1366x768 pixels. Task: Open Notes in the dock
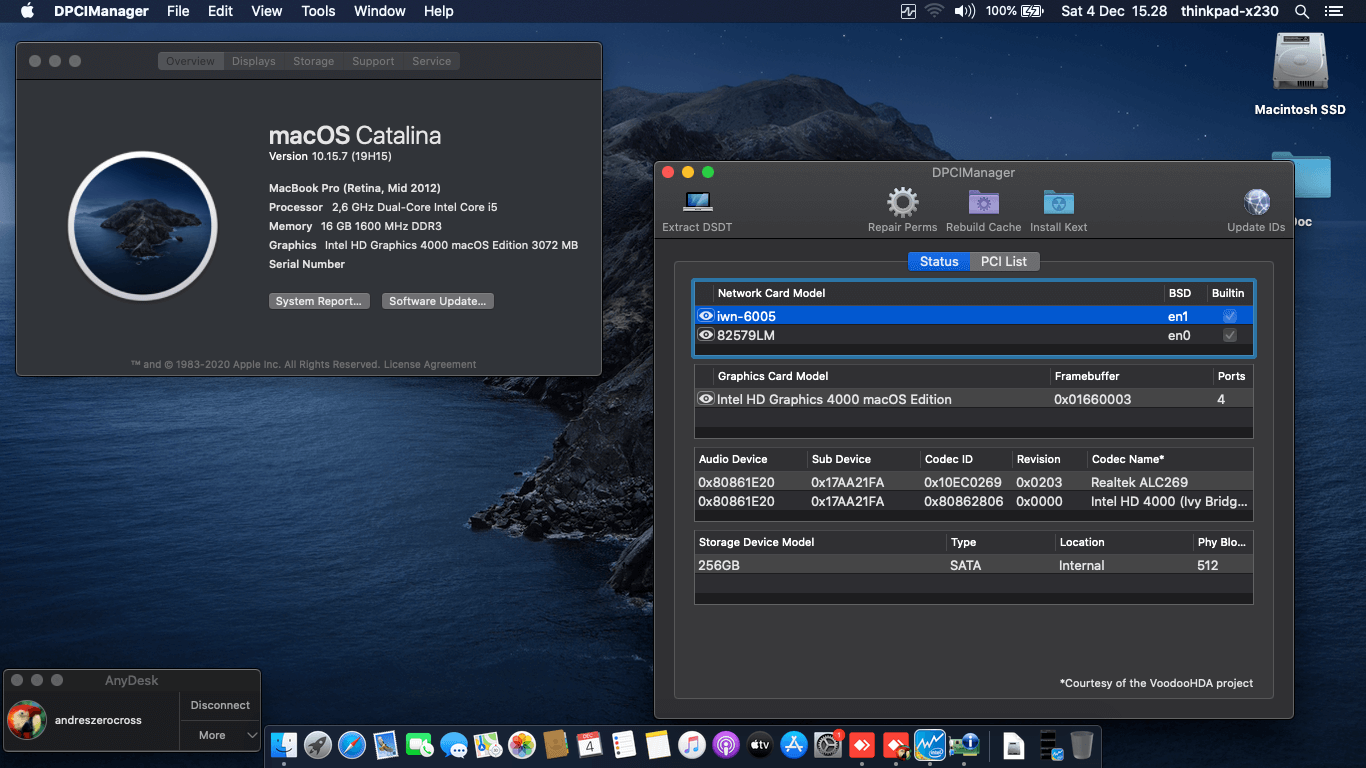[x=657, y=744]
